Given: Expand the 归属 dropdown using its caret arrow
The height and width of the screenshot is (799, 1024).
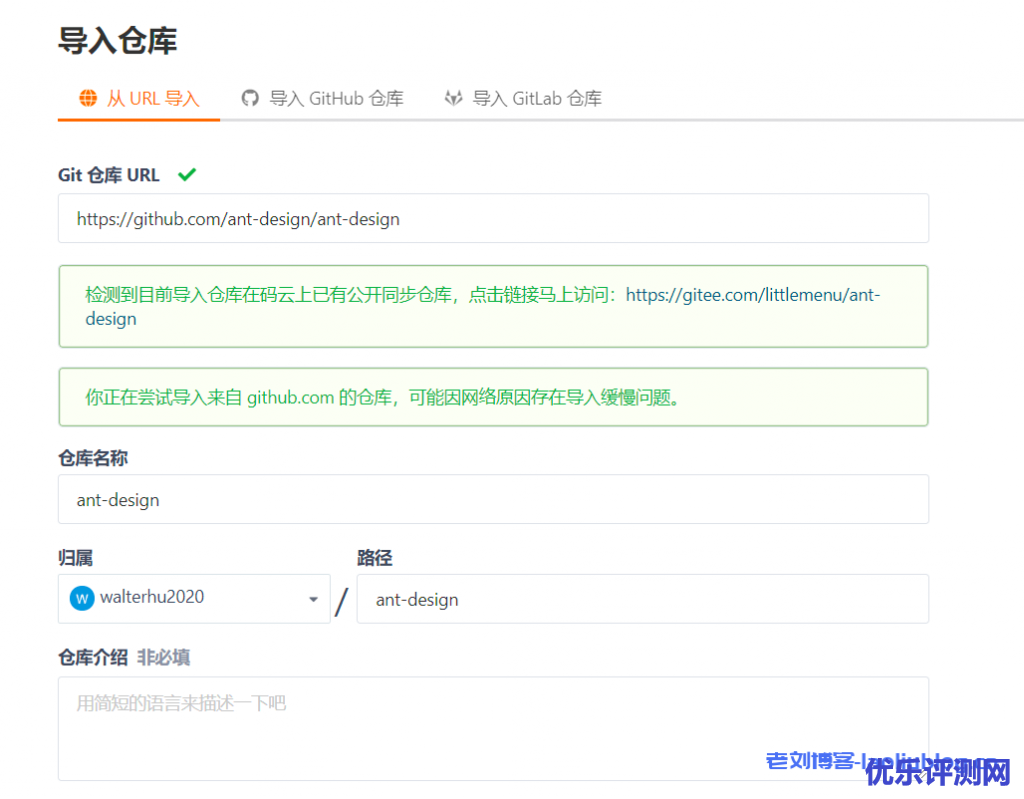Looking at the screenshot, I should [x=313, y=599].
